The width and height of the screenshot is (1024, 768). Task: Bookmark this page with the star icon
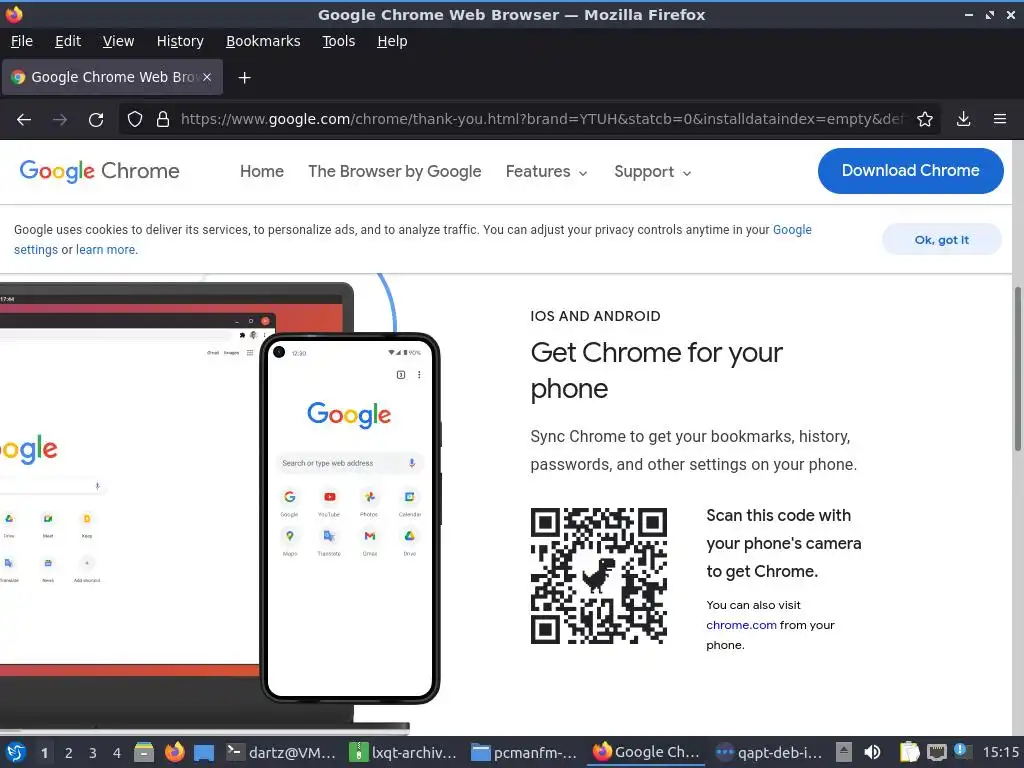[x=925, y=120]
